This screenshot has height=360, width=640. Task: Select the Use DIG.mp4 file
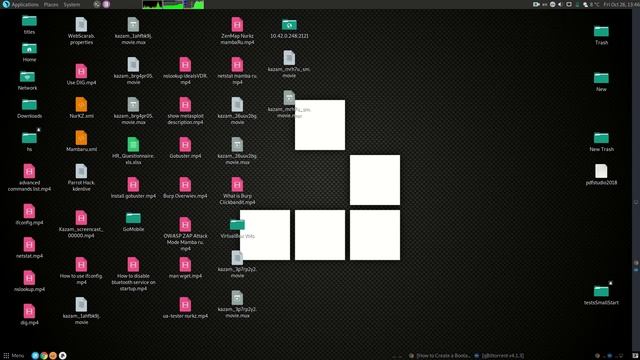[x=81, y=75]
